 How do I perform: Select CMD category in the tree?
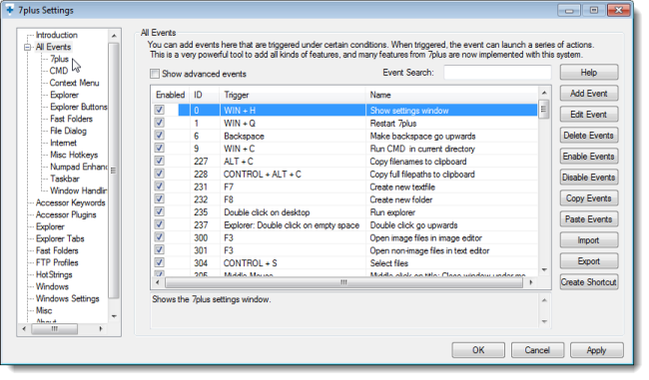point(58,71)
